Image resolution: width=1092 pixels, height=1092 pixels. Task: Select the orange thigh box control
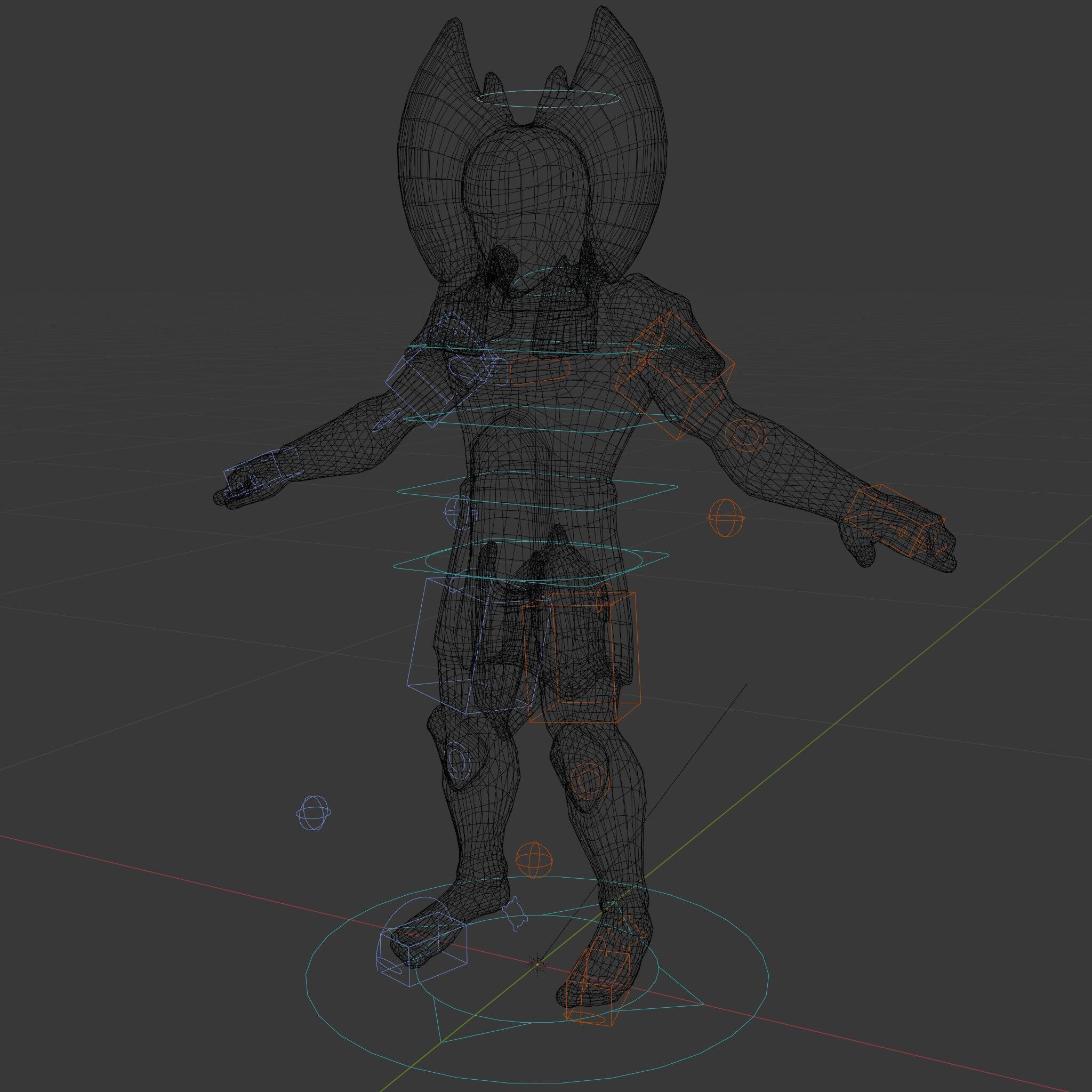[x=582, y=656]
